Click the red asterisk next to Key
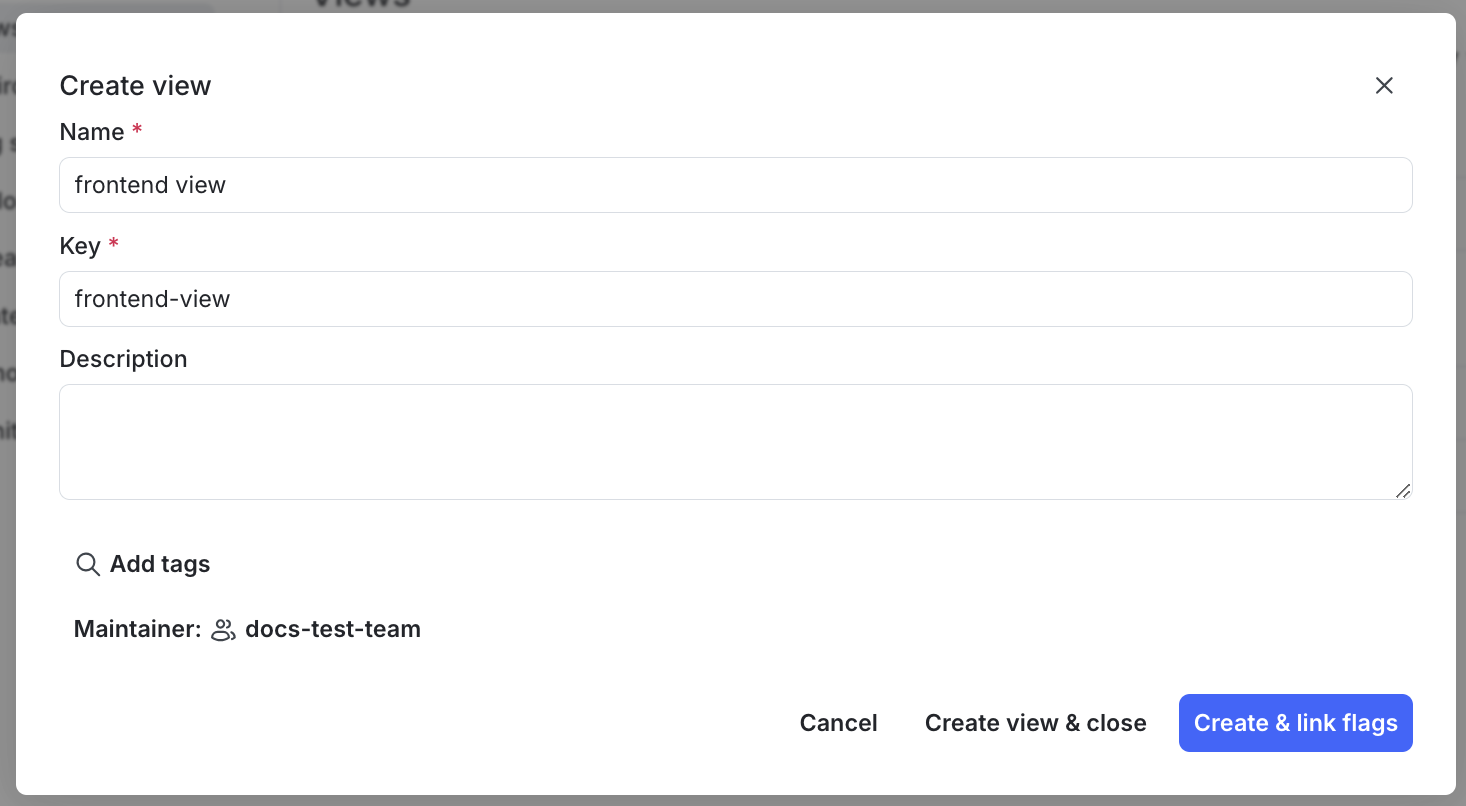Screen dimensions: 1466x806 pos(112,244)
